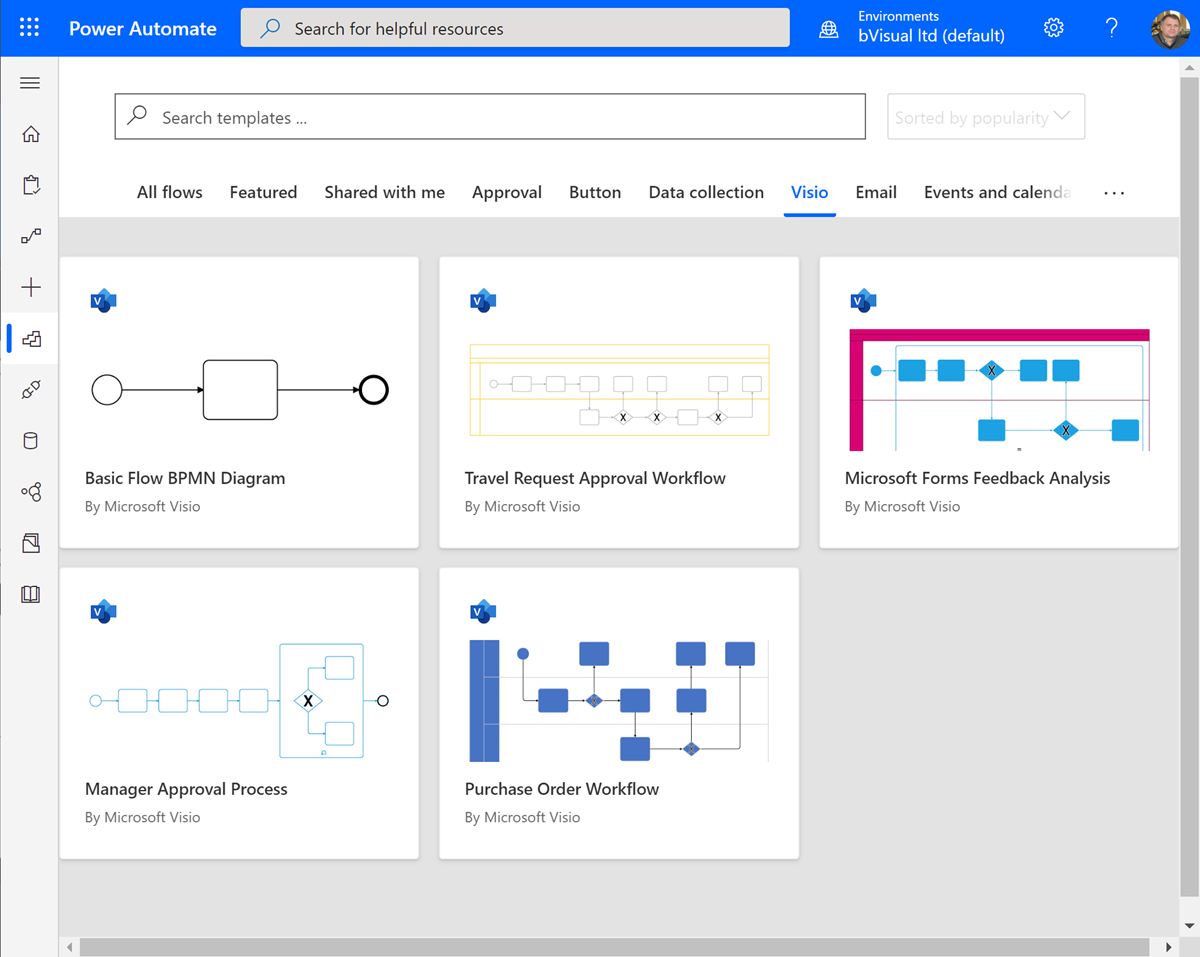
Task: Click the Search templates input field
Action: pyautogui.click(x=490, y=116)
